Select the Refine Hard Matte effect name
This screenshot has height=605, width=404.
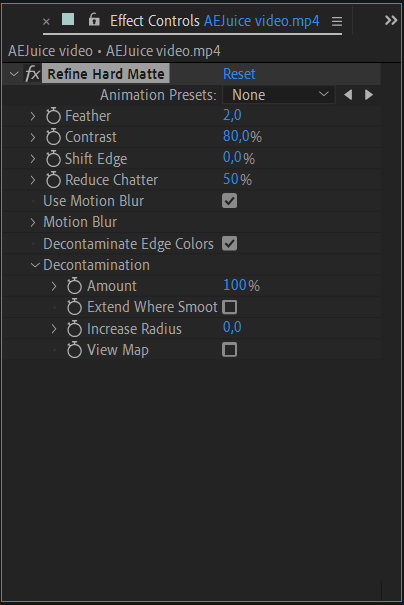(106, 73)
